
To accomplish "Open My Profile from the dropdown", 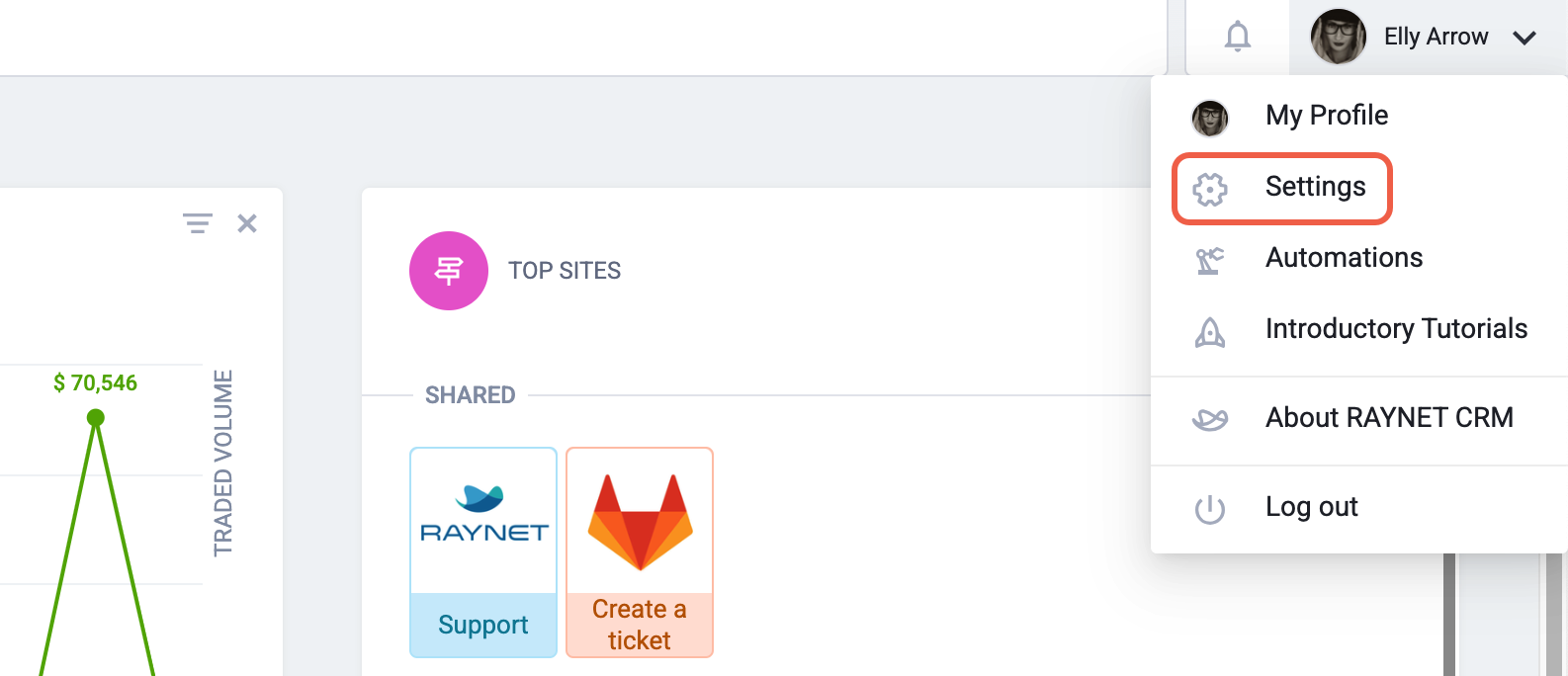I will click(1326, 115).
